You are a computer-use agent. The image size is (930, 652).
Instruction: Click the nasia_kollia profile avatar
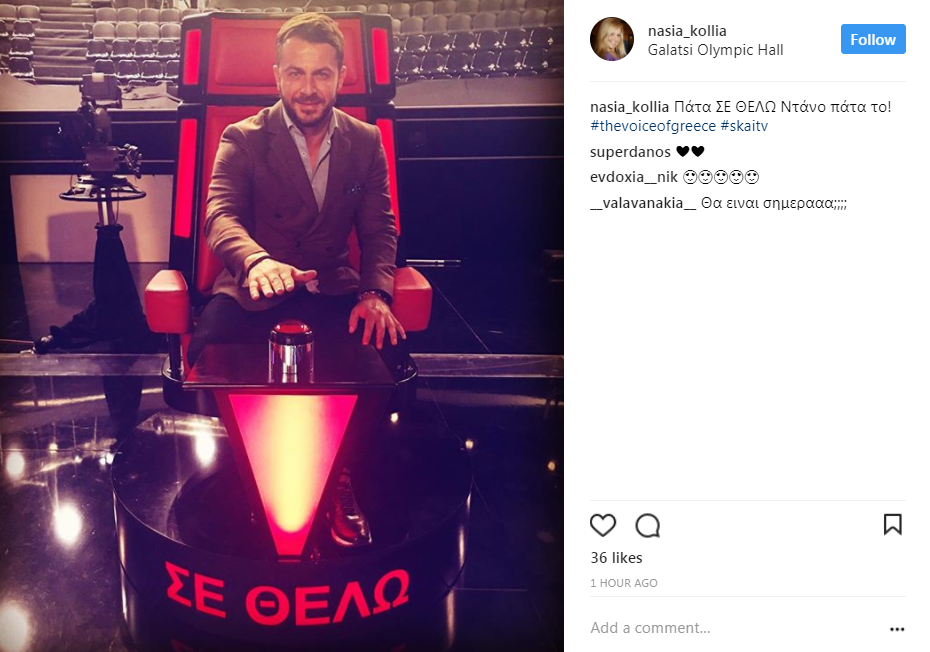pos(611,39)
